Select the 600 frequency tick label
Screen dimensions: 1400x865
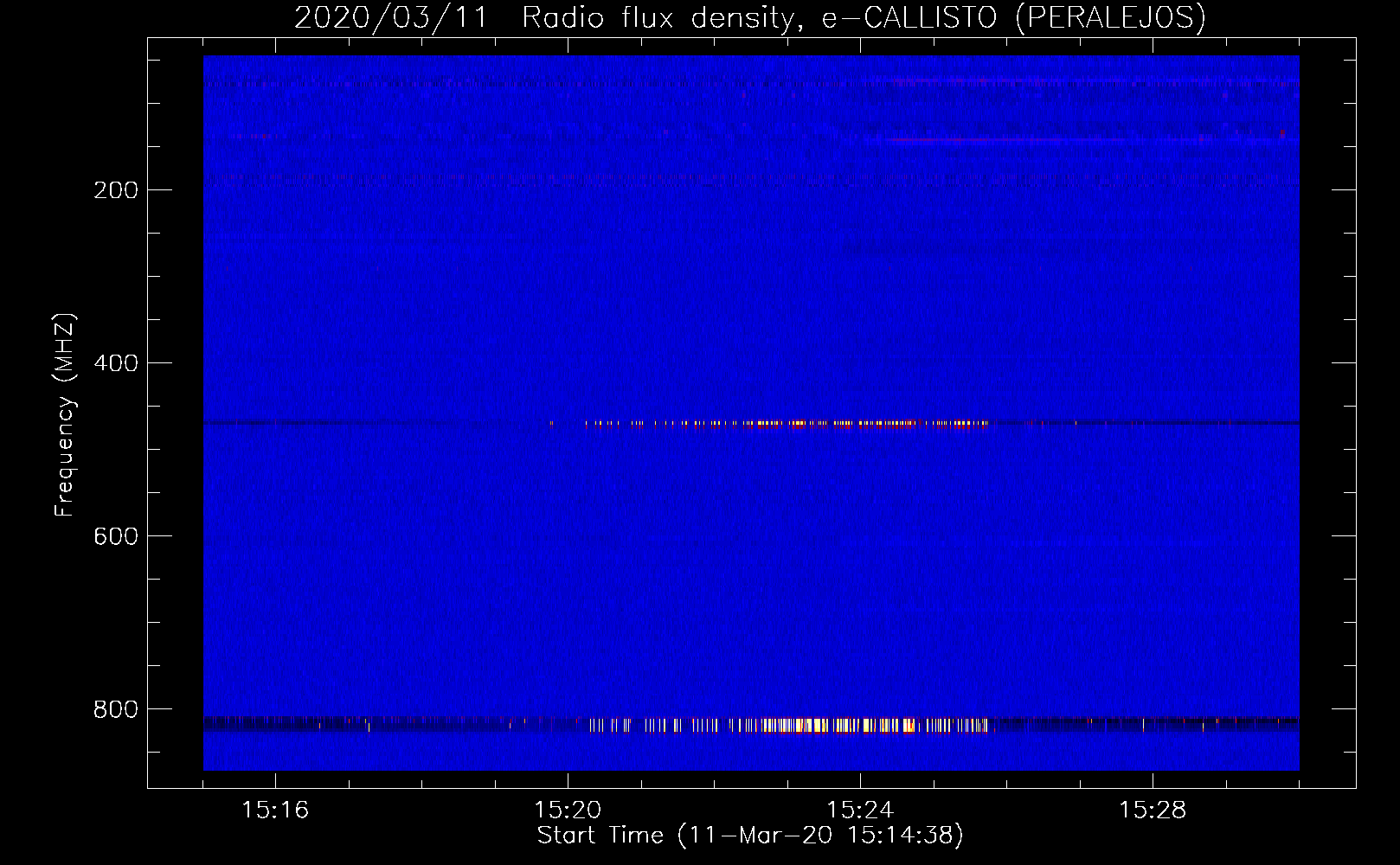click(116, 536)
